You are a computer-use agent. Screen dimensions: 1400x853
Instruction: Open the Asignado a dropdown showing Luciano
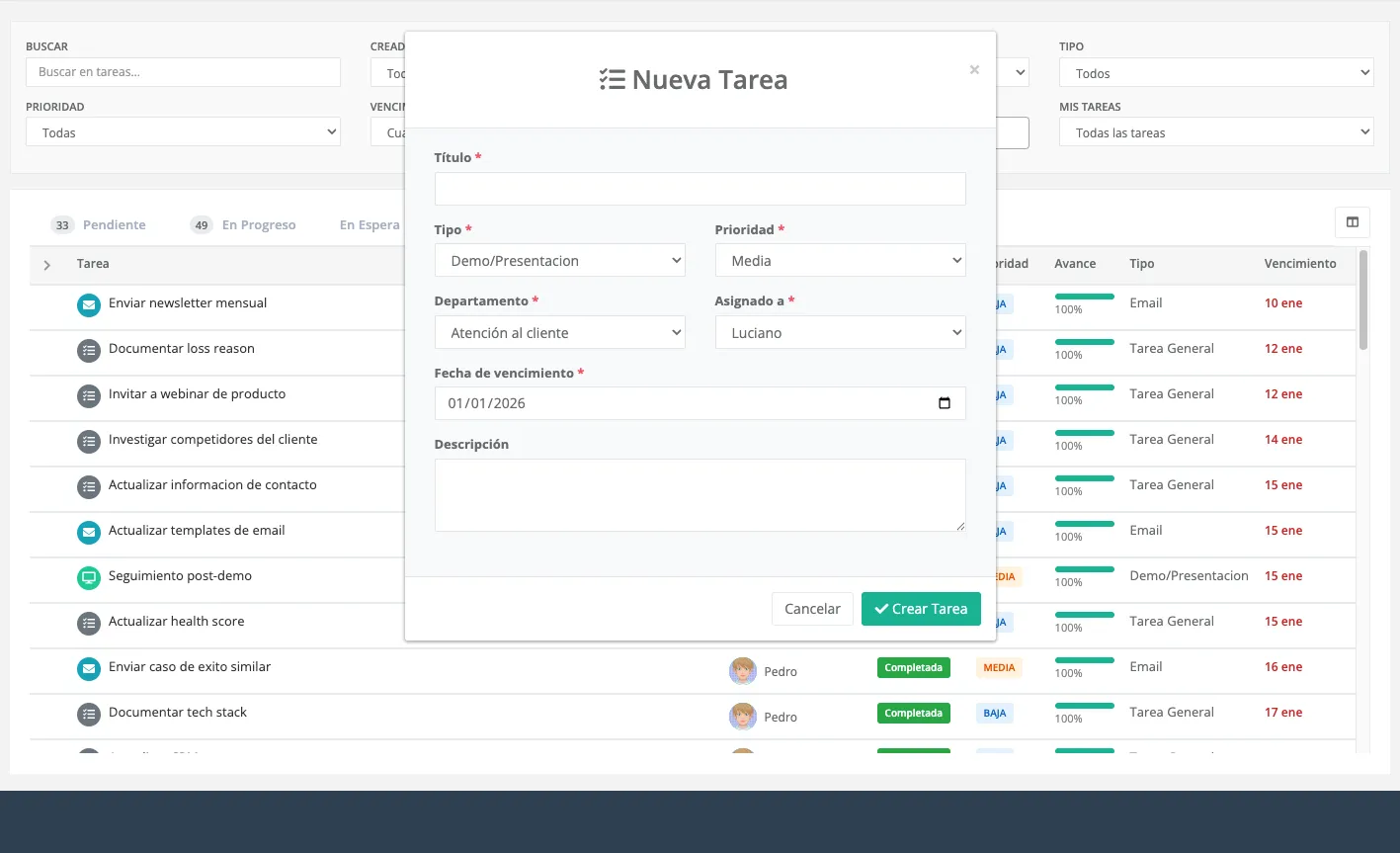tap(841, 333)
